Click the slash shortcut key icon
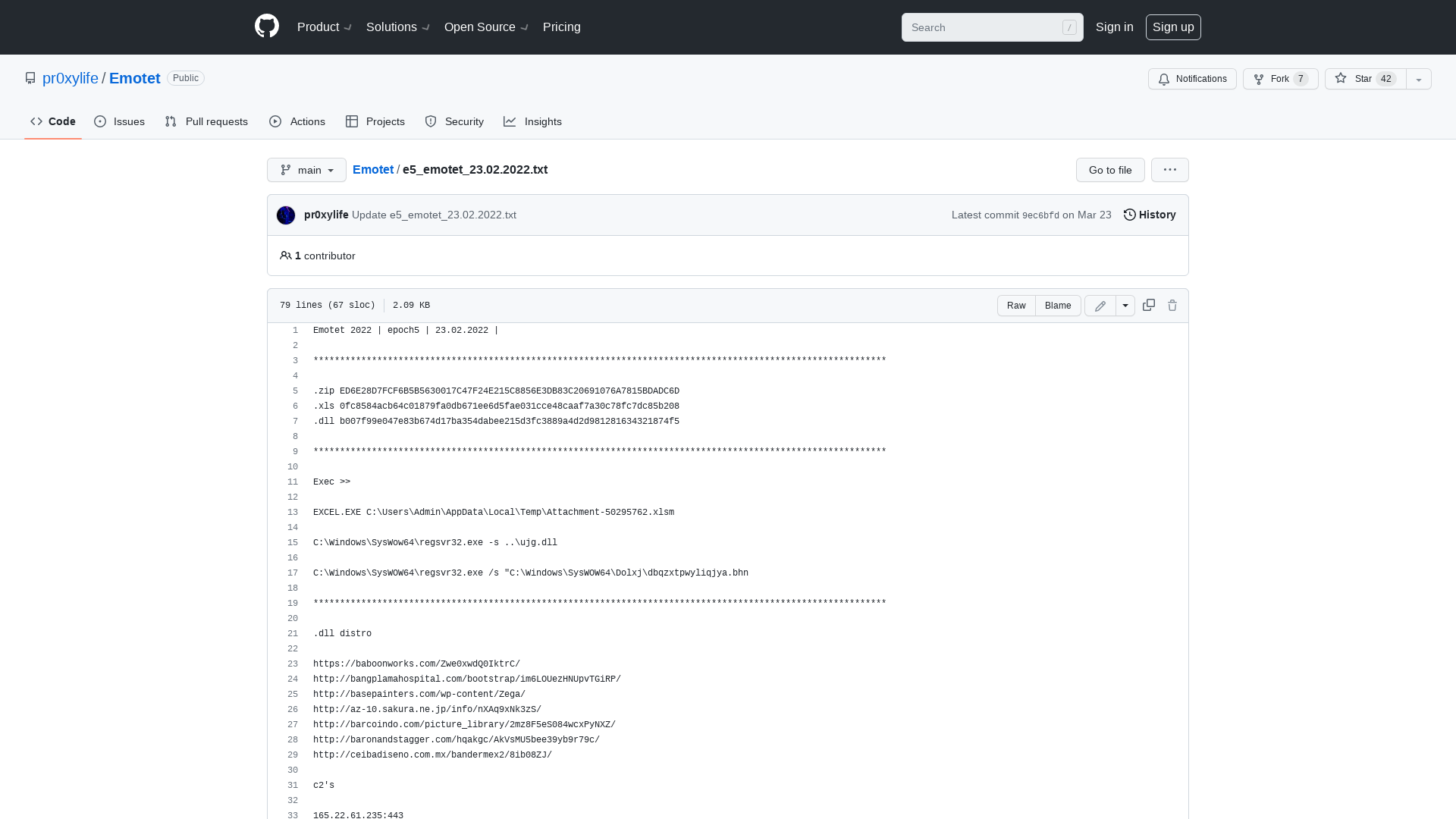Screen dimensions: 1456x819 tap(1069, 27)
